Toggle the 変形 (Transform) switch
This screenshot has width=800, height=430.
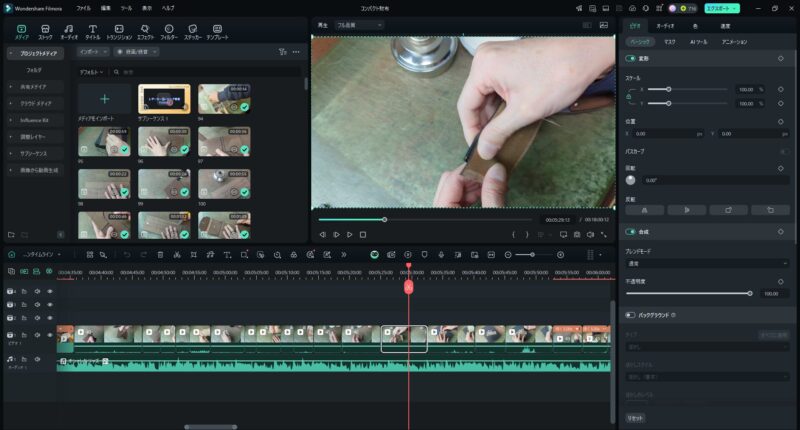point(630,59)
